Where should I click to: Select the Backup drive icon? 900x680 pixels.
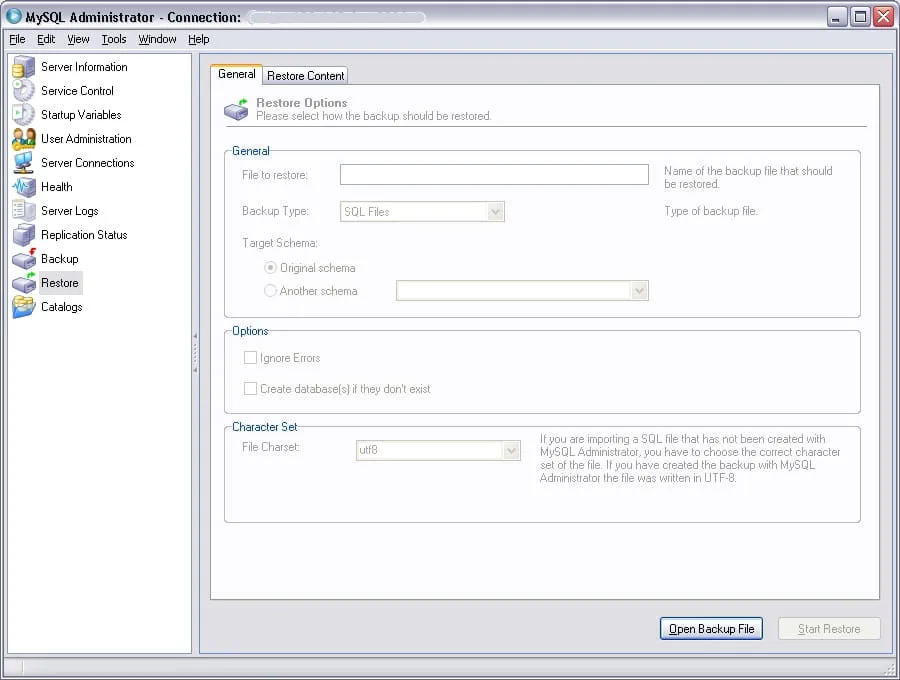23,259
